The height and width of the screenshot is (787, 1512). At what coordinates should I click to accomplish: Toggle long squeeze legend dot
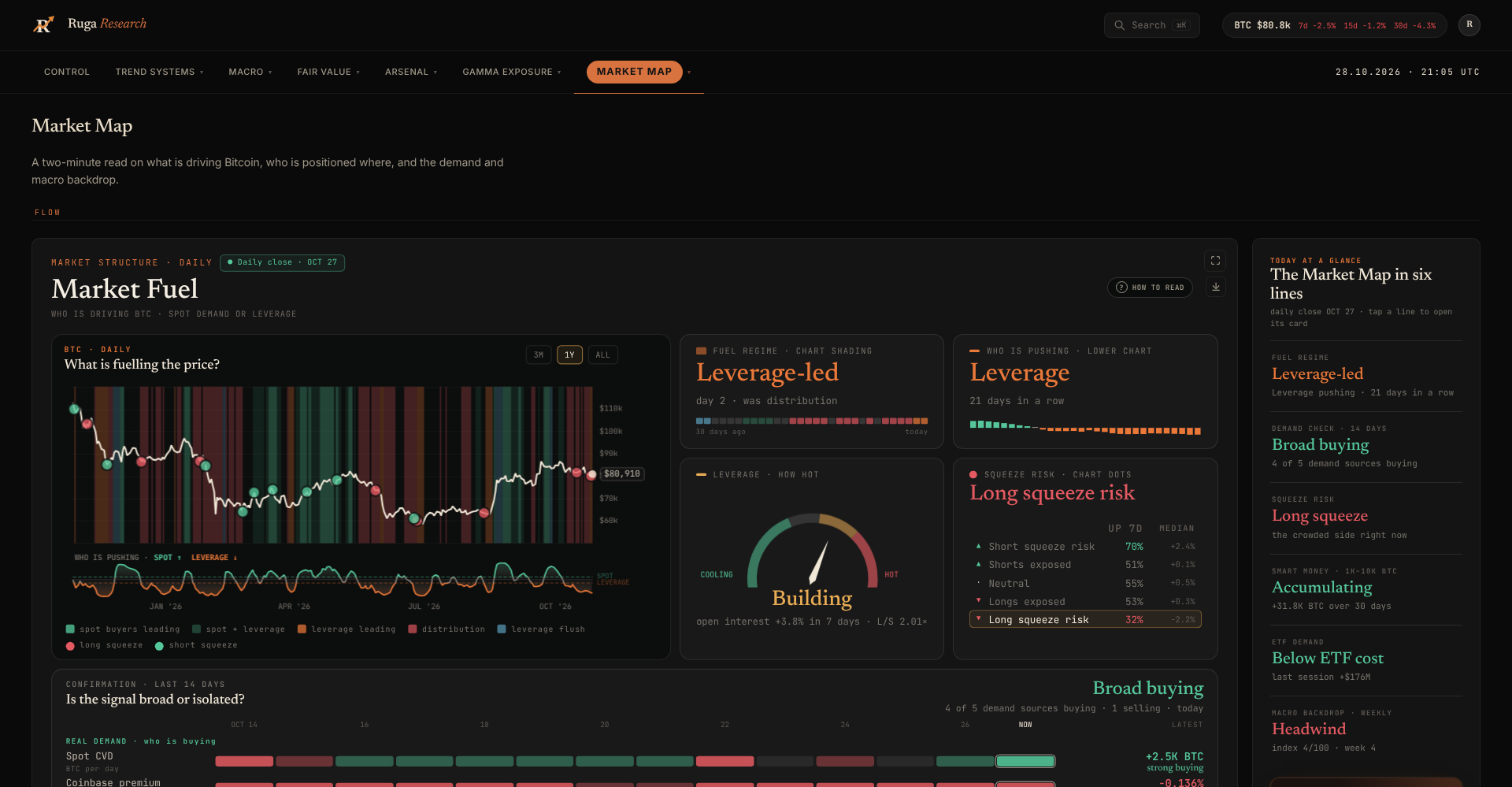[105, 645]
